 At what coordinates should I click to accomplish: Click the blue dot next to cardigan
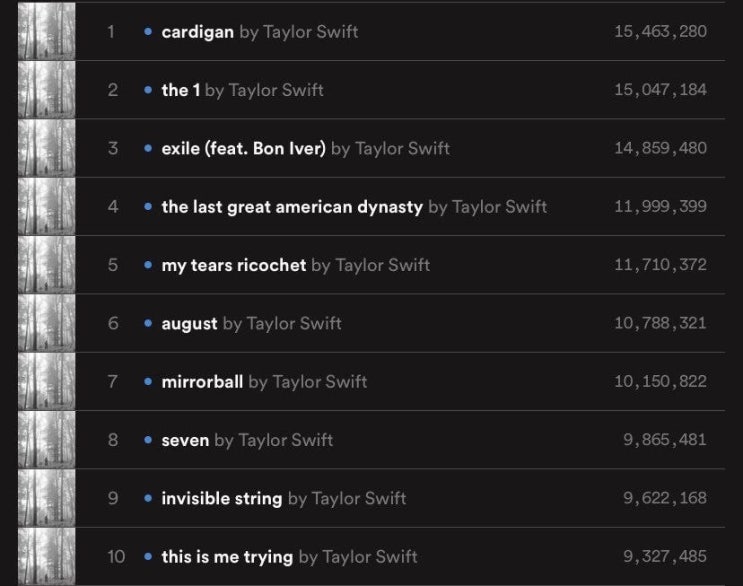point(148,32)
